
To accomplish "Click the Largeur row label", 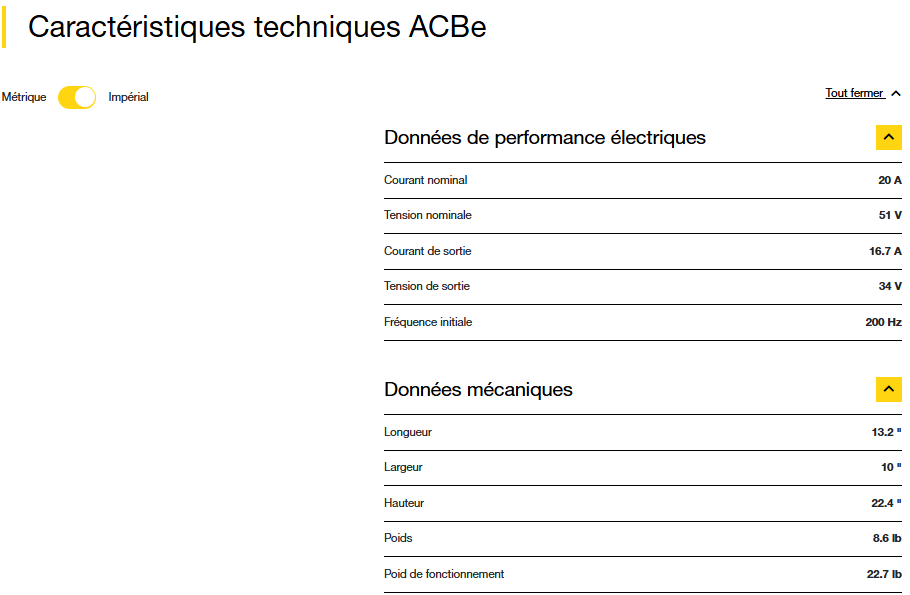I will (x=403, y=467).
